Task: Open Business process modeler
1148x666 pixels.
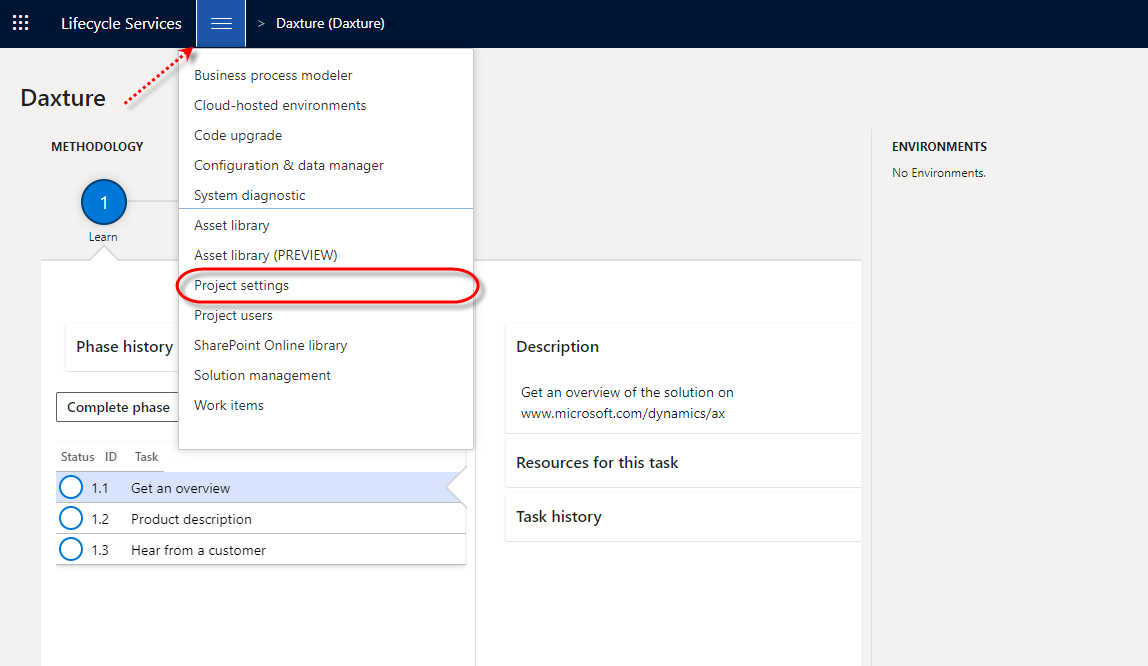Action: point(273,75)
